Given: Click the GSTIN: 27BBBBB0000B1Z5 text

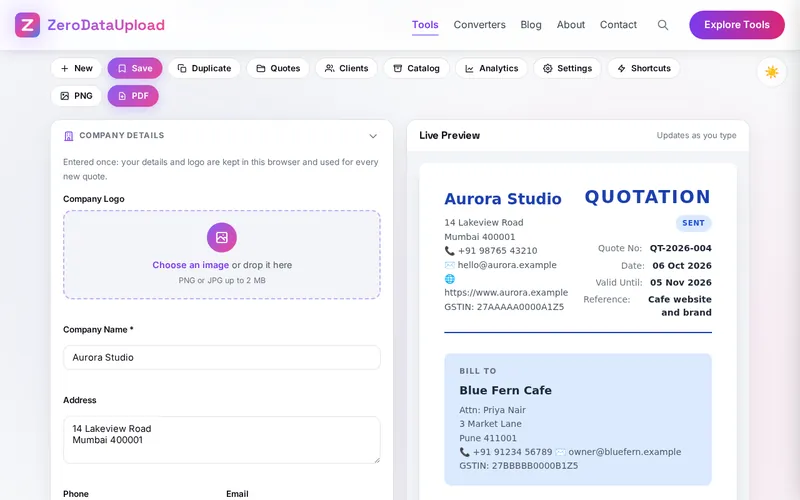Looking at the screenshot, I should (518, 466).
